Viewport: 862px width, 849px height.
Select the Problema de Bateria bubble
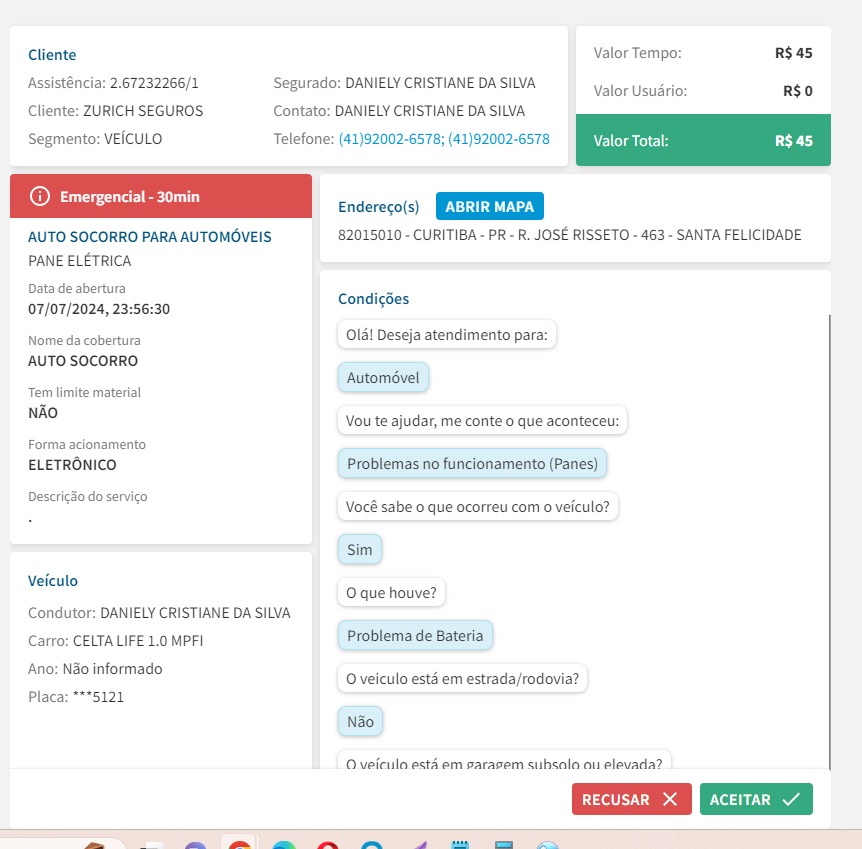click(x=415, y=636)
